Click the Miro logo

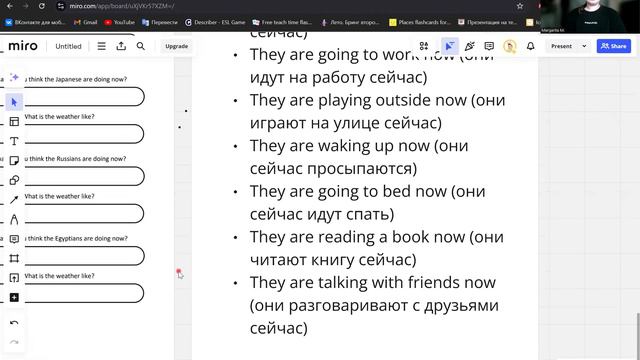tap(23, 46)
